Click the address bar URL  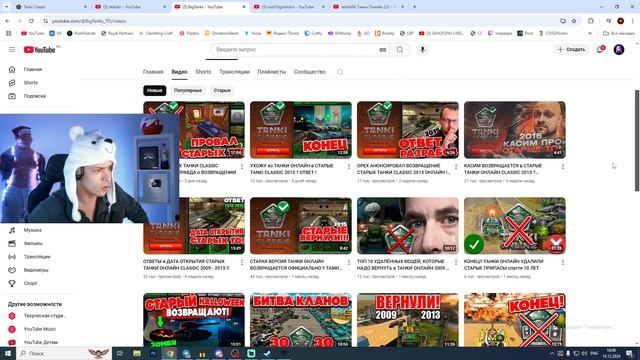89,21
